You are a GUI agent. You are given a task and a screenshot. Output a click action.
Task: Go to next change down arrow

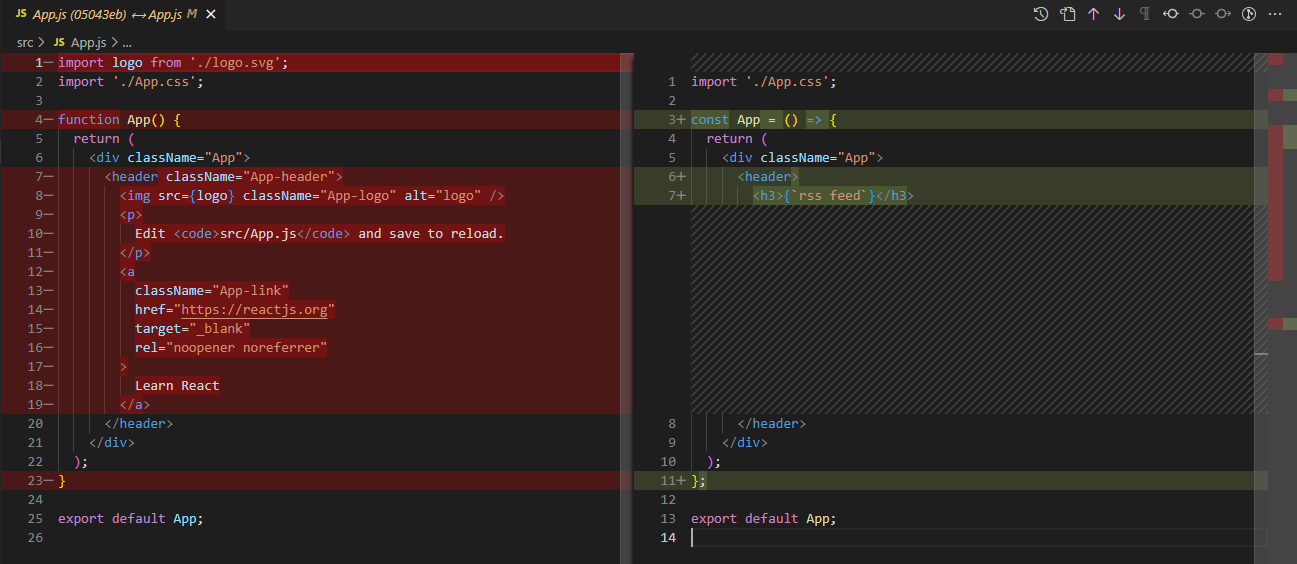[x=1119, y=14]
